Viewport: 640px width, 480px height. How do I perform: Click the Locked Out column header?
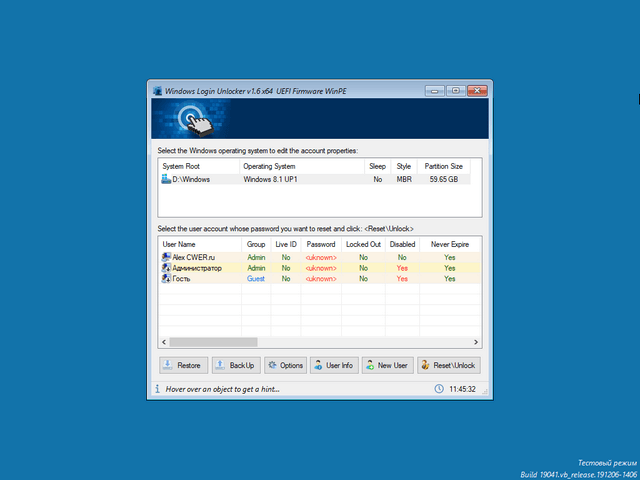tap(363, 244)
